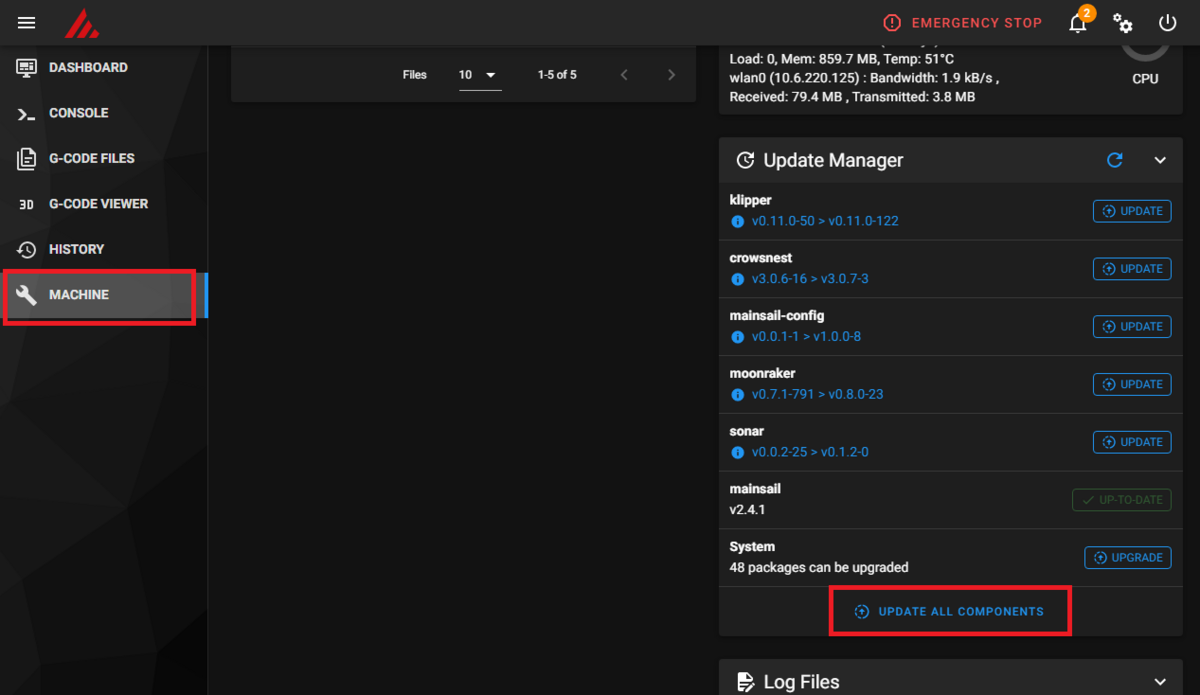Image resolution: width=1200 pixels, height=695 pixels.
Task: Click mainsail version v2.4.1 text
Action: 748,509
